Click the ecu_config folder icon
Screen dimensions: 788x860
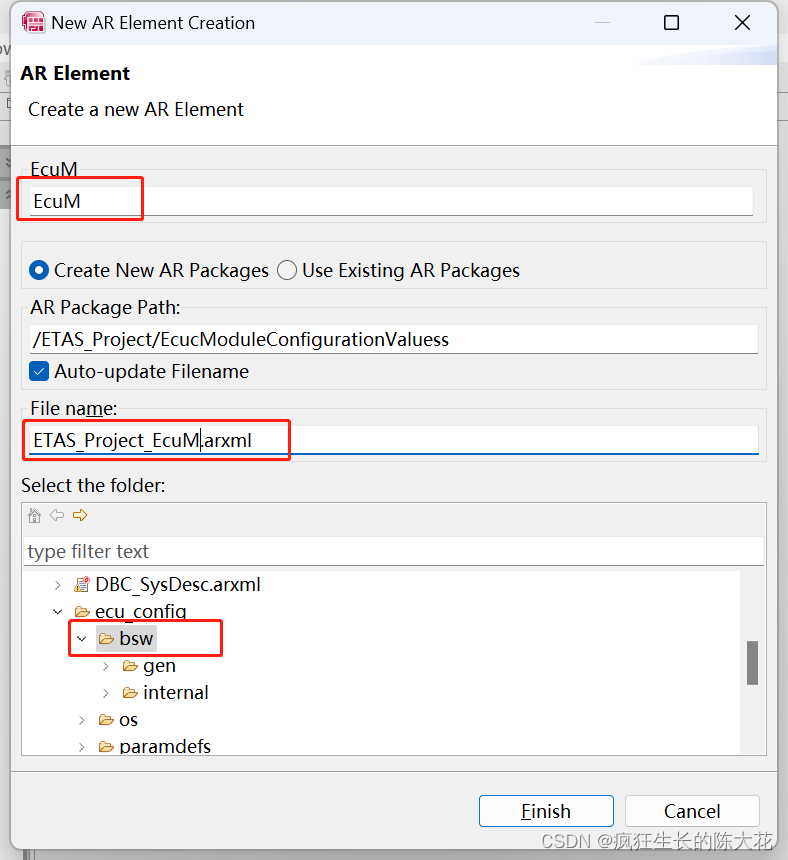tap(81, 611)
